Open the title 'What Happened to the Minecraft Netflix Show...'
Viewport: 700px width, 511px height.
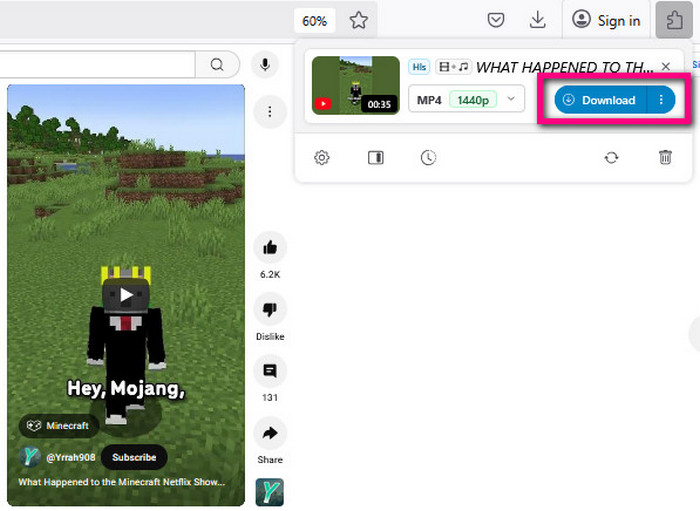pos(121,482)
